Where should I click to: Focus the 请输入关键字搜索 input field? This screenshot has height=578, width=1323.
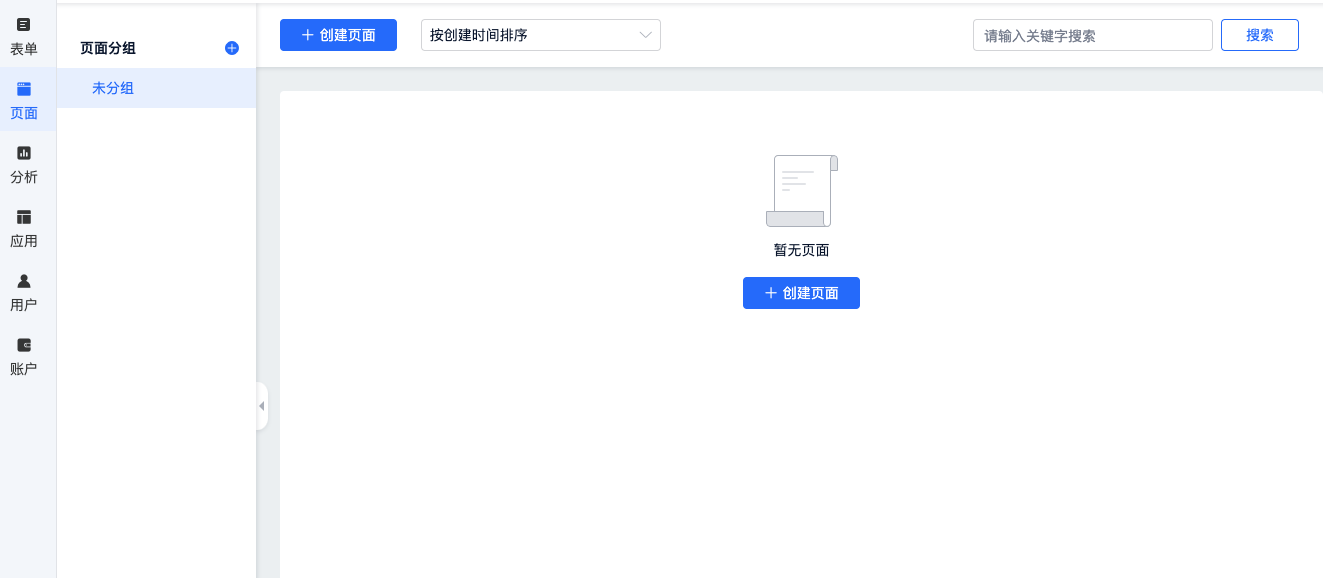click(x=1092, y=35)
